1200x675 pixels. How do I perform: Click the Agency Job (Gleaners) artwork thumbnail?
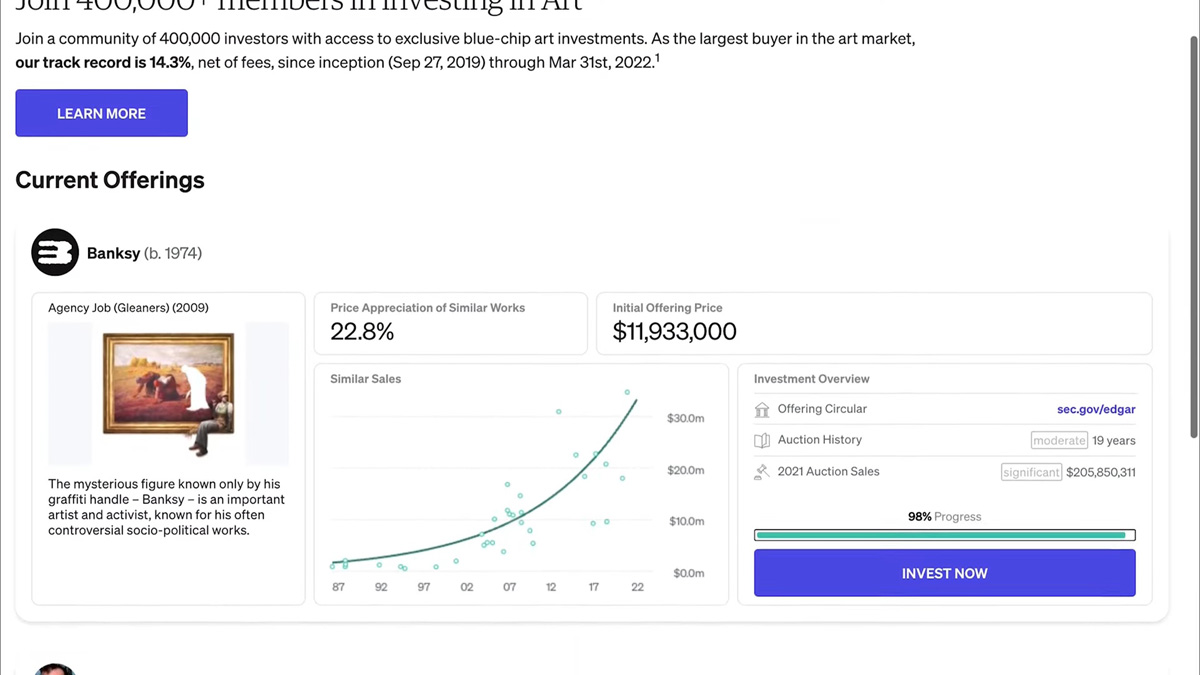(x=168, y=393)
